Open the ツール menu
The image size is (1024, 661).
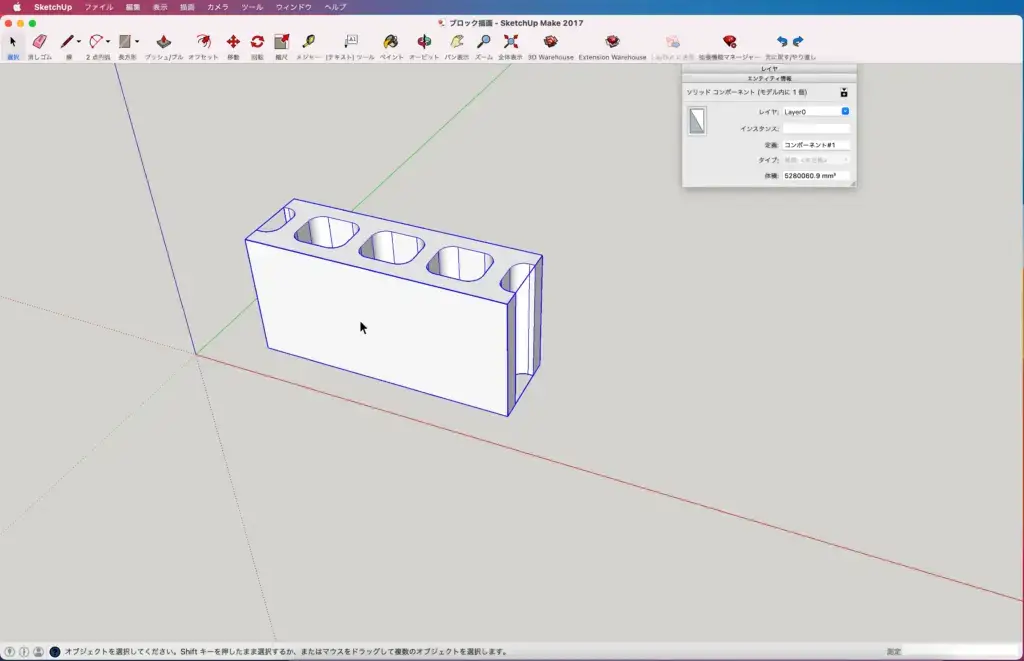[252, 7]
